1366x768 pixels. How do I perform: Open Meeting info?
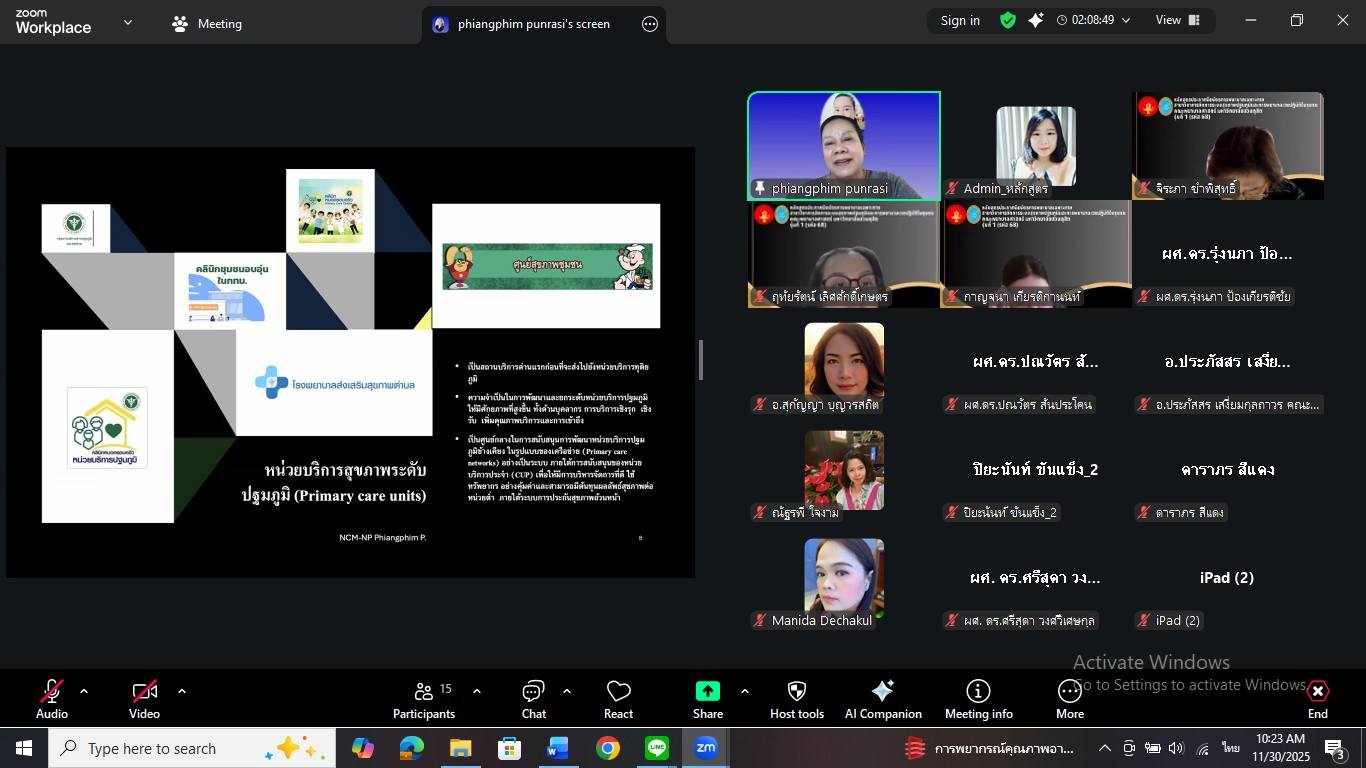[978, 699]
